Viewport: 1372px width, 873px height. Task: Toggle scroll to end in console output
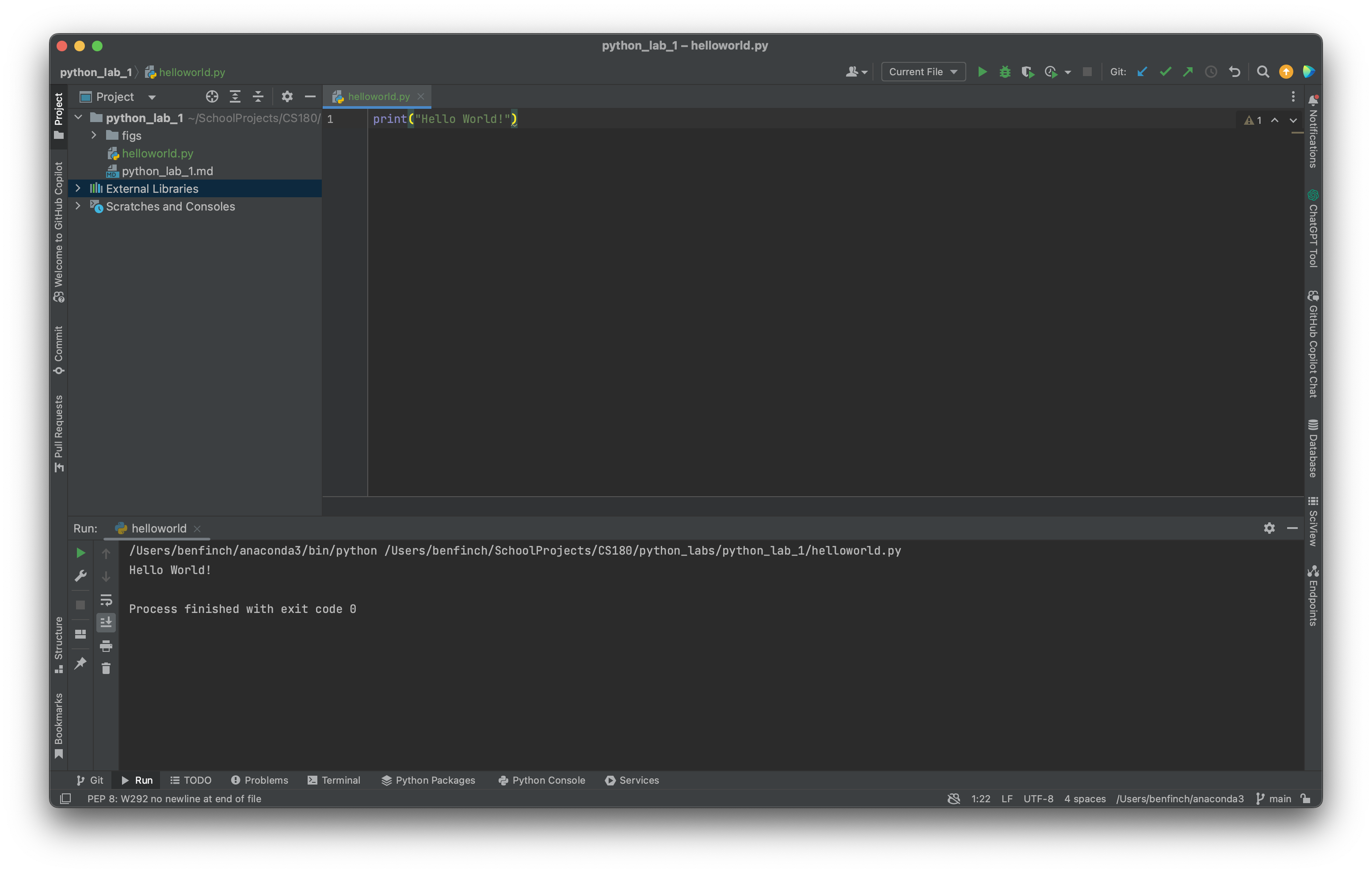106,622
